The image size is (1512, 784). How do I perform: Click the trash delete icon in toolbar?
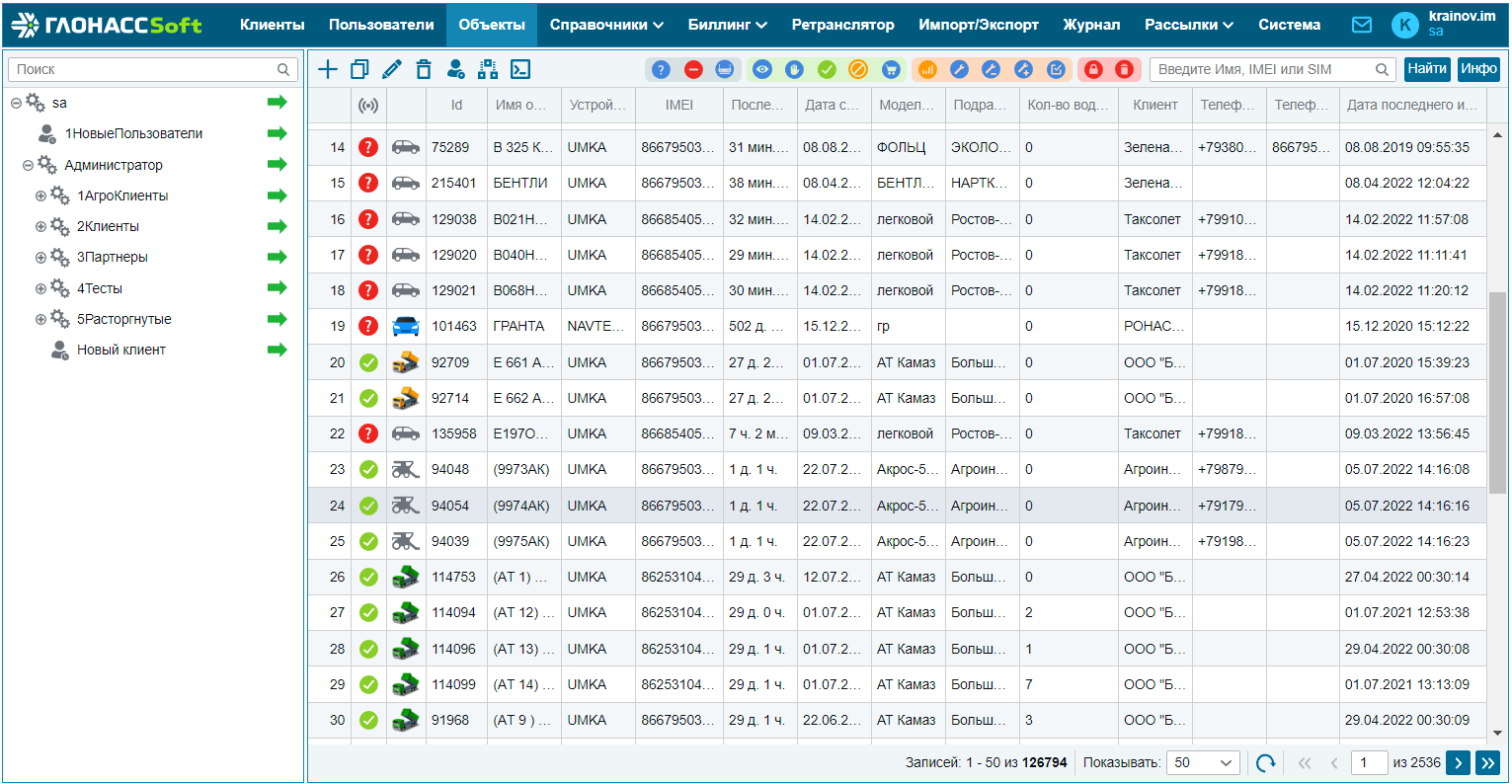coord(424,69)
